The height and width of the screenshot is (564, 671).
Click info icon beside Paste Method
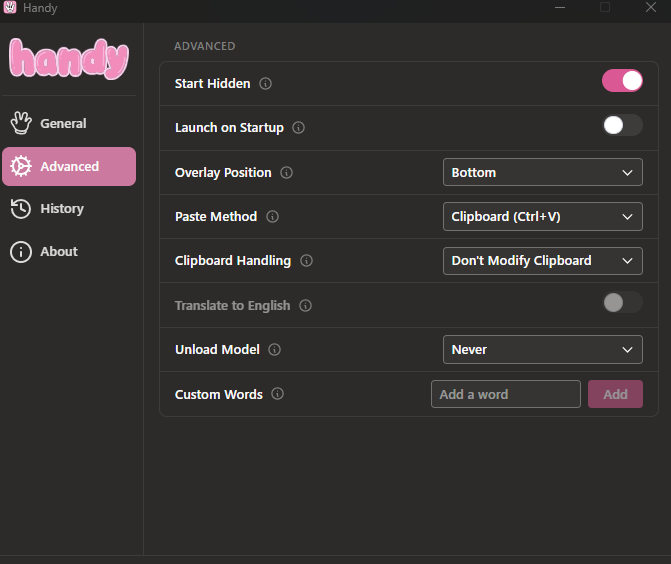[272, 217]
